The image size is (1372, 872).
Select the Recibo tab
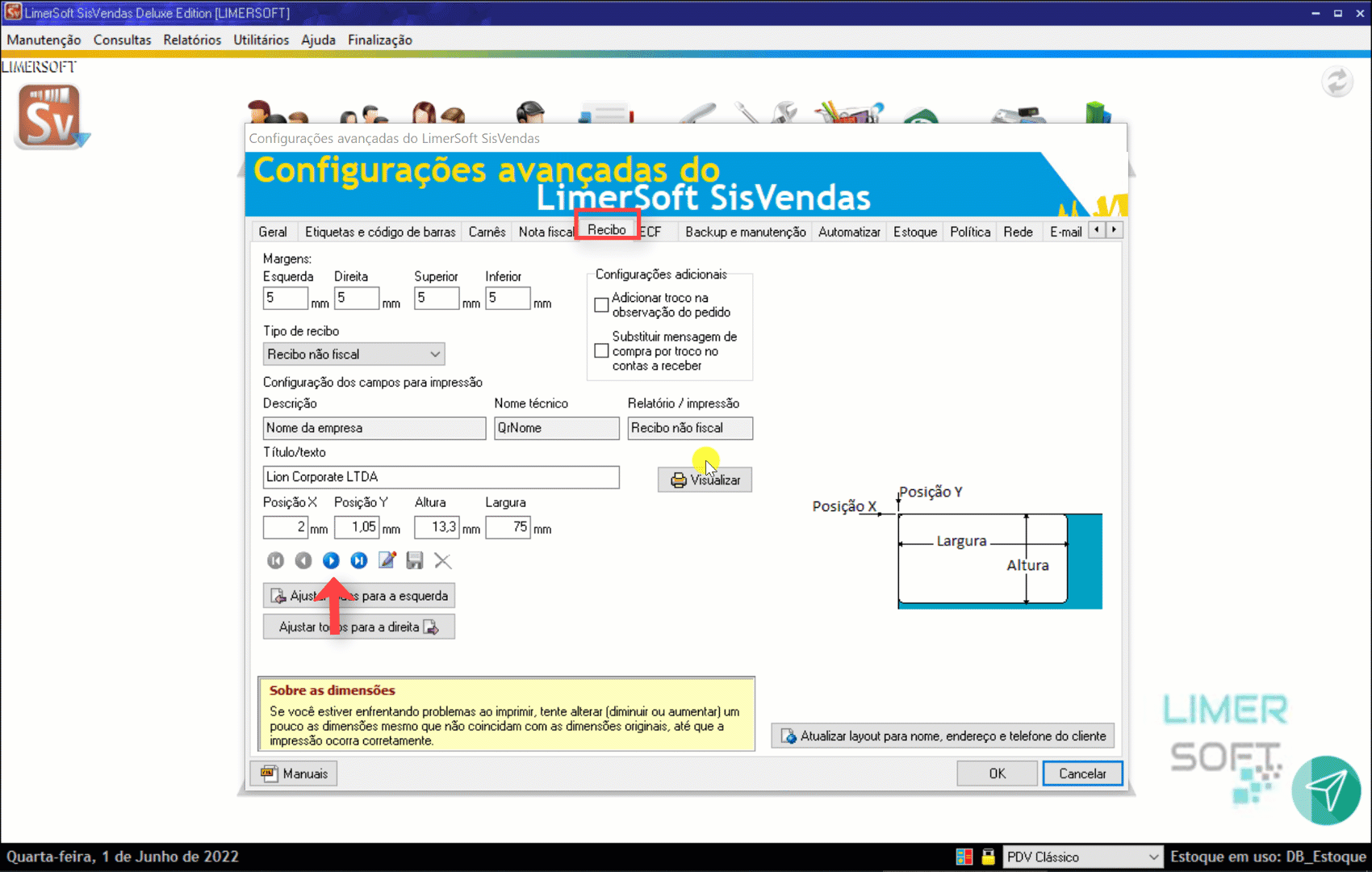pyautogui.click(x=607, y=229)
